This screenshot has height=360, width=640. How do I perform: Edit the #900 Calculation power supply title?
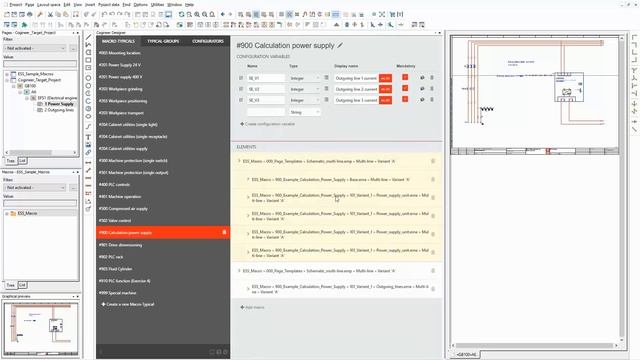click(340, 45)
